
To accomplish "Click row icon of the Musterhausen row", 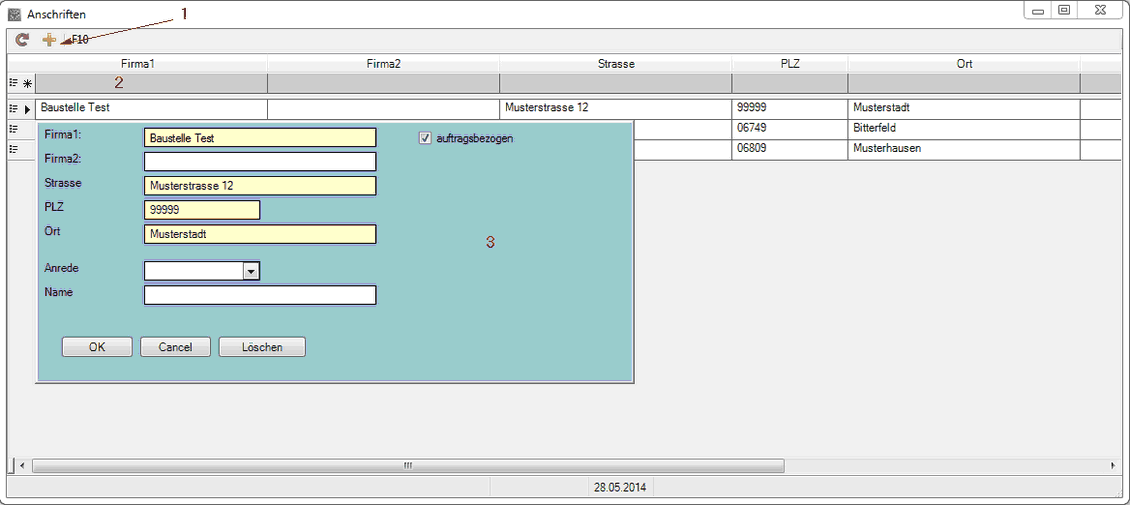I will 14,149.
